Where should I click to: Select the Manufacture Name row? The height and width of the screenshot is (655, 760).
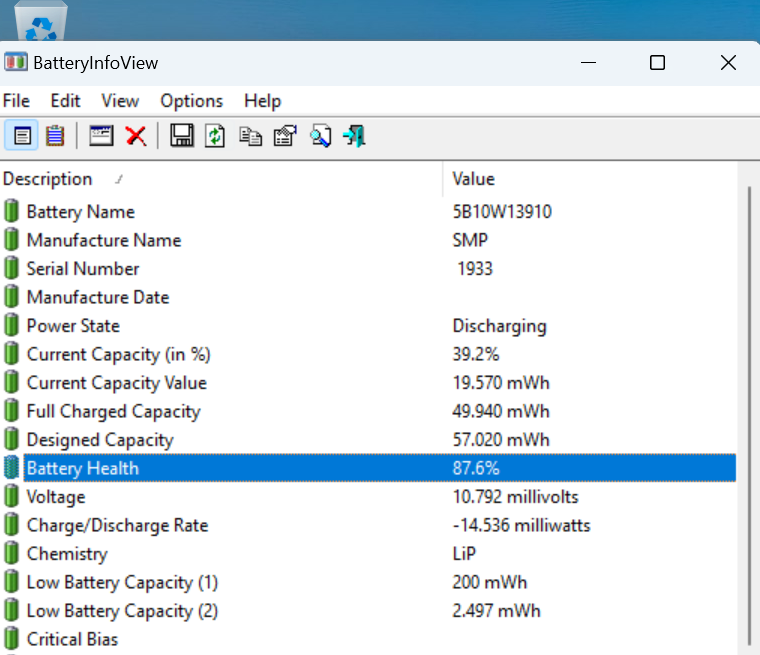368,240
